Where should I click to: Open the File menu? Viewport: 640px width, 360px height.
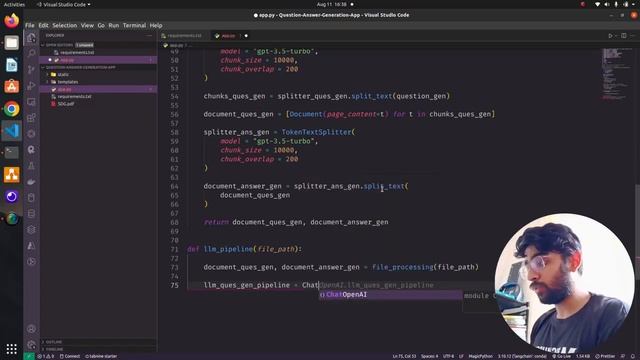30,25
